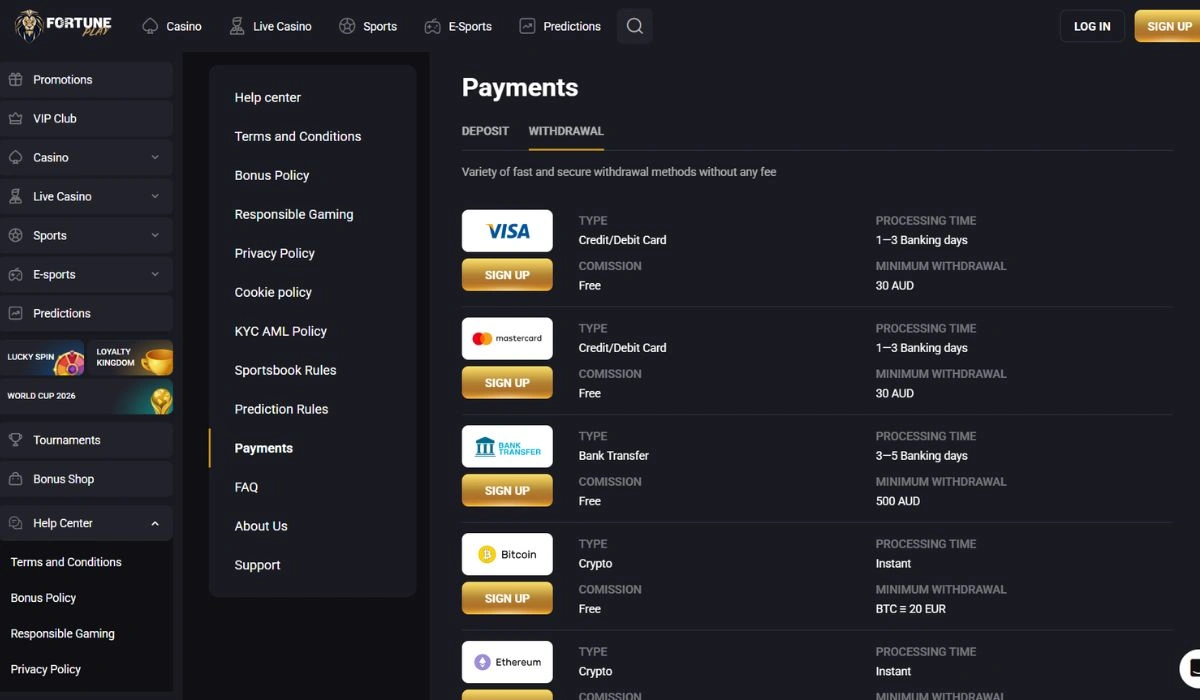The width and height of the screenshot is (1200, 700).
Task: Click the Bitcoin logo
Action: [x=507, y=554]
